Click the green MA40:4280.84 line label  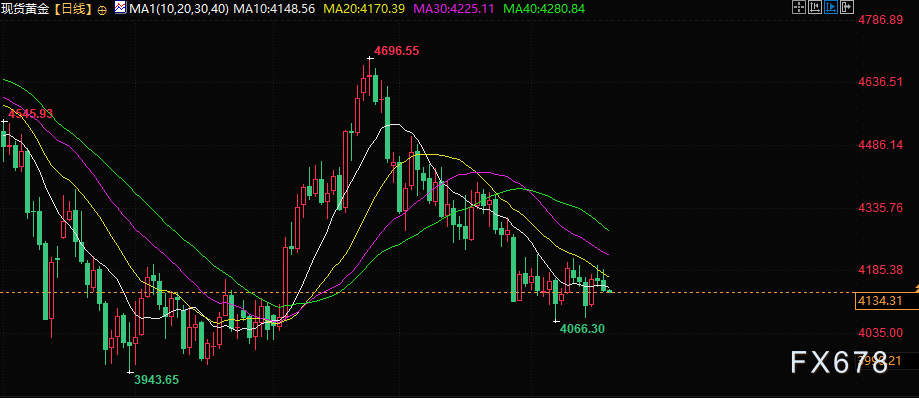coord(544,9)
